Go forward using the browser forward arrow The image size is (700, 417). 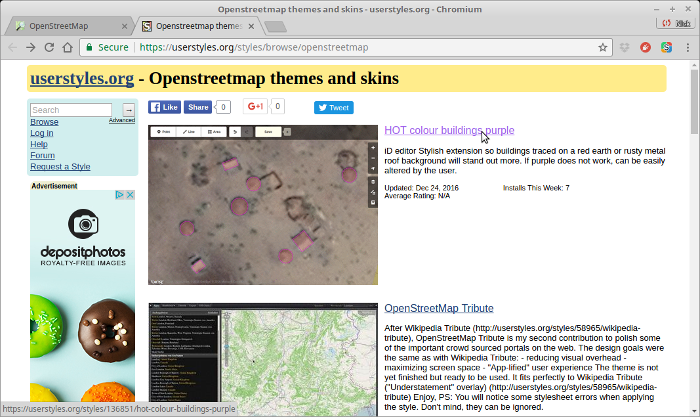(30, 47)
